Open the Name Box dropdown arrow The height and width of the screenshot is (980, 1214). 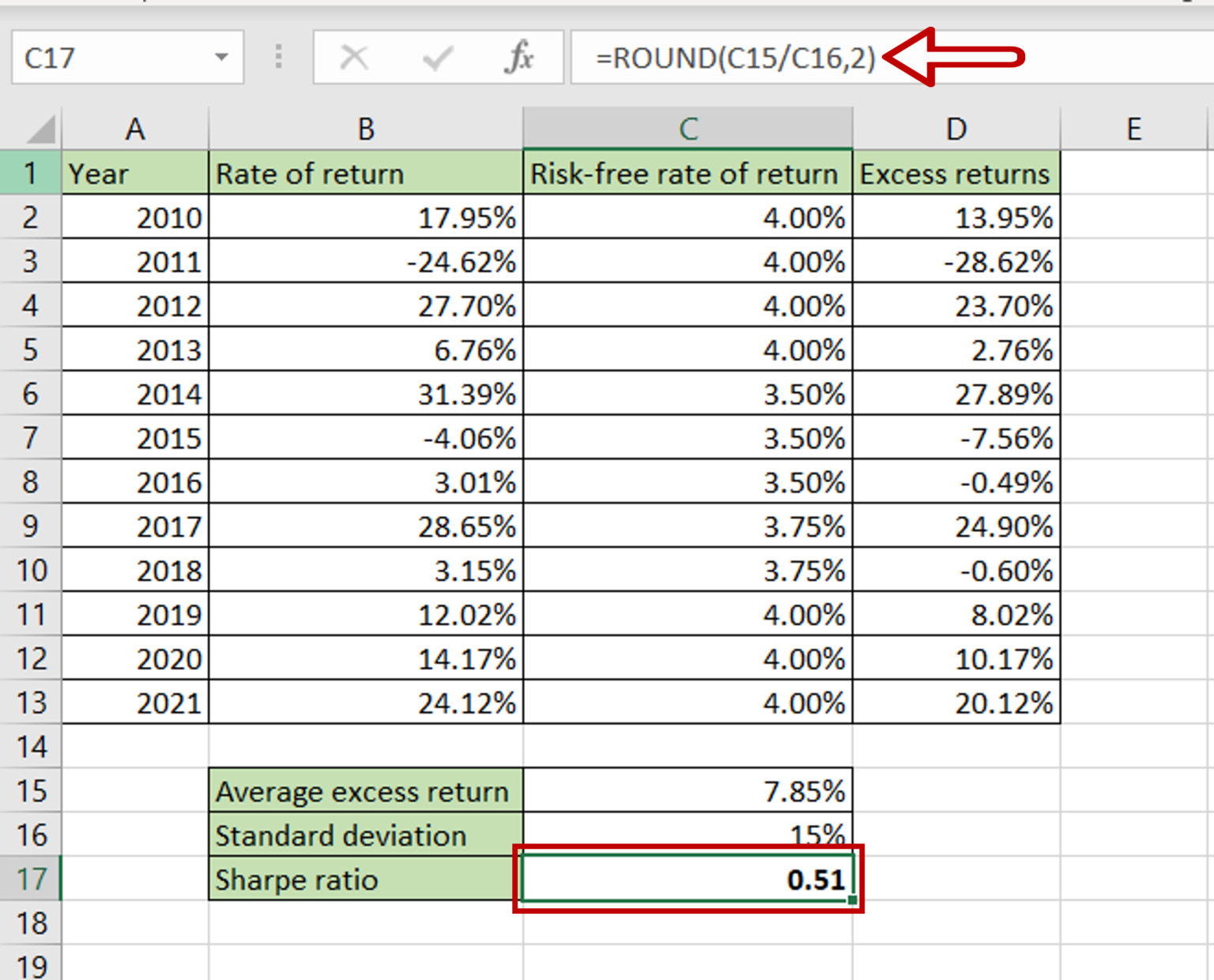[222, 57]
